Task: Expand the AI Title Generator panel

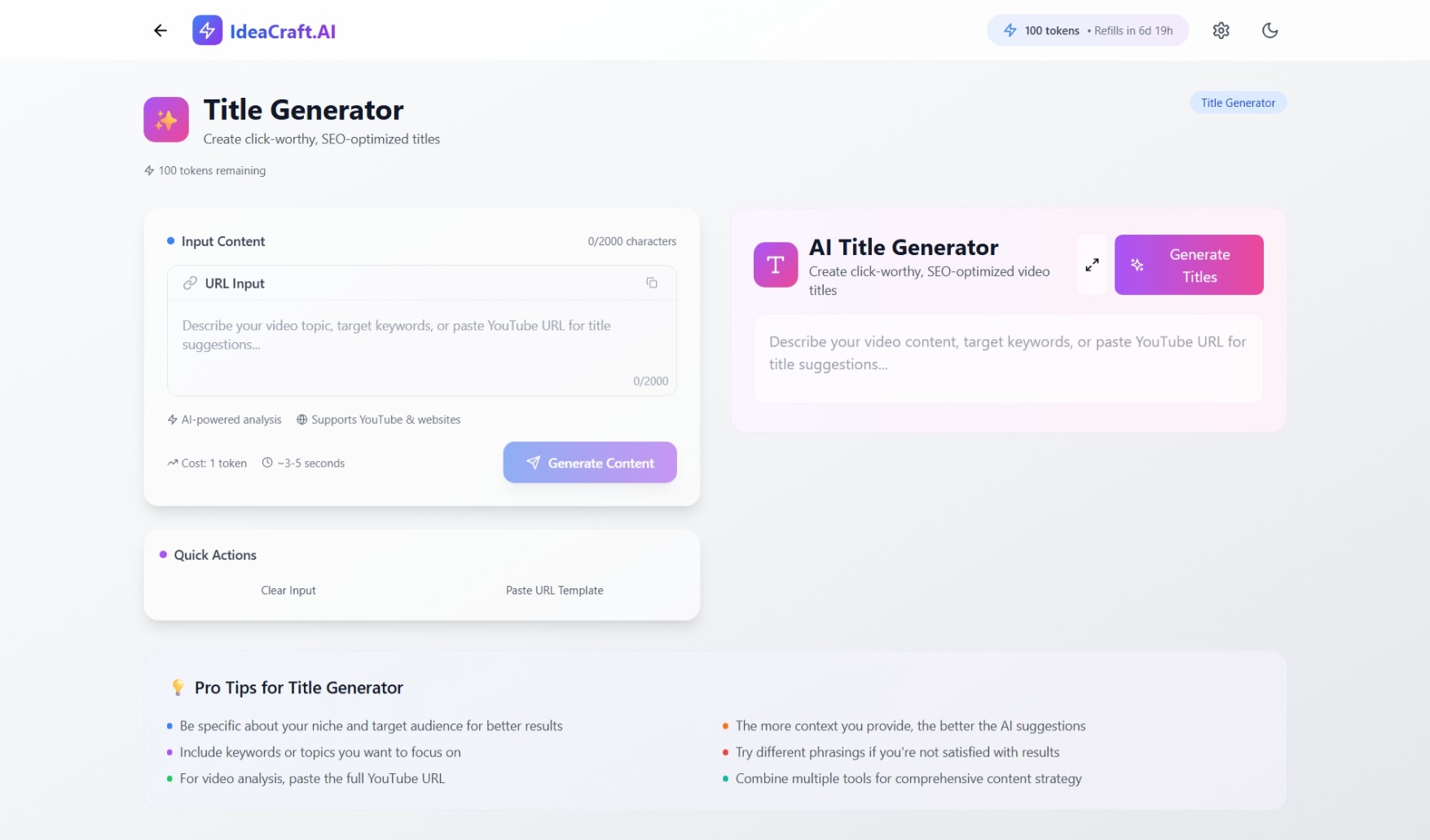Action: pos(1092,265)
